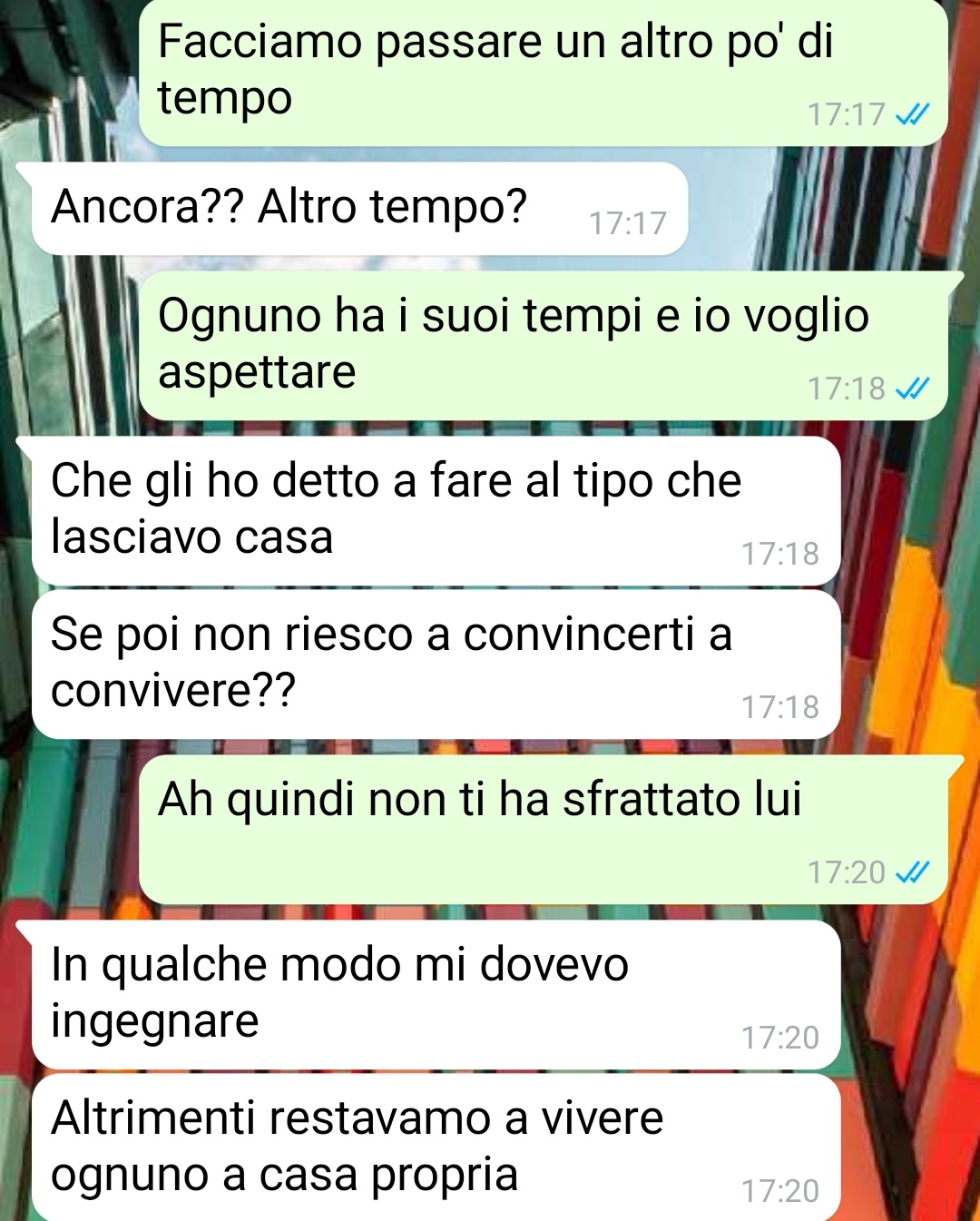Tap the double check on the 17:20 message

pos(912,872)
